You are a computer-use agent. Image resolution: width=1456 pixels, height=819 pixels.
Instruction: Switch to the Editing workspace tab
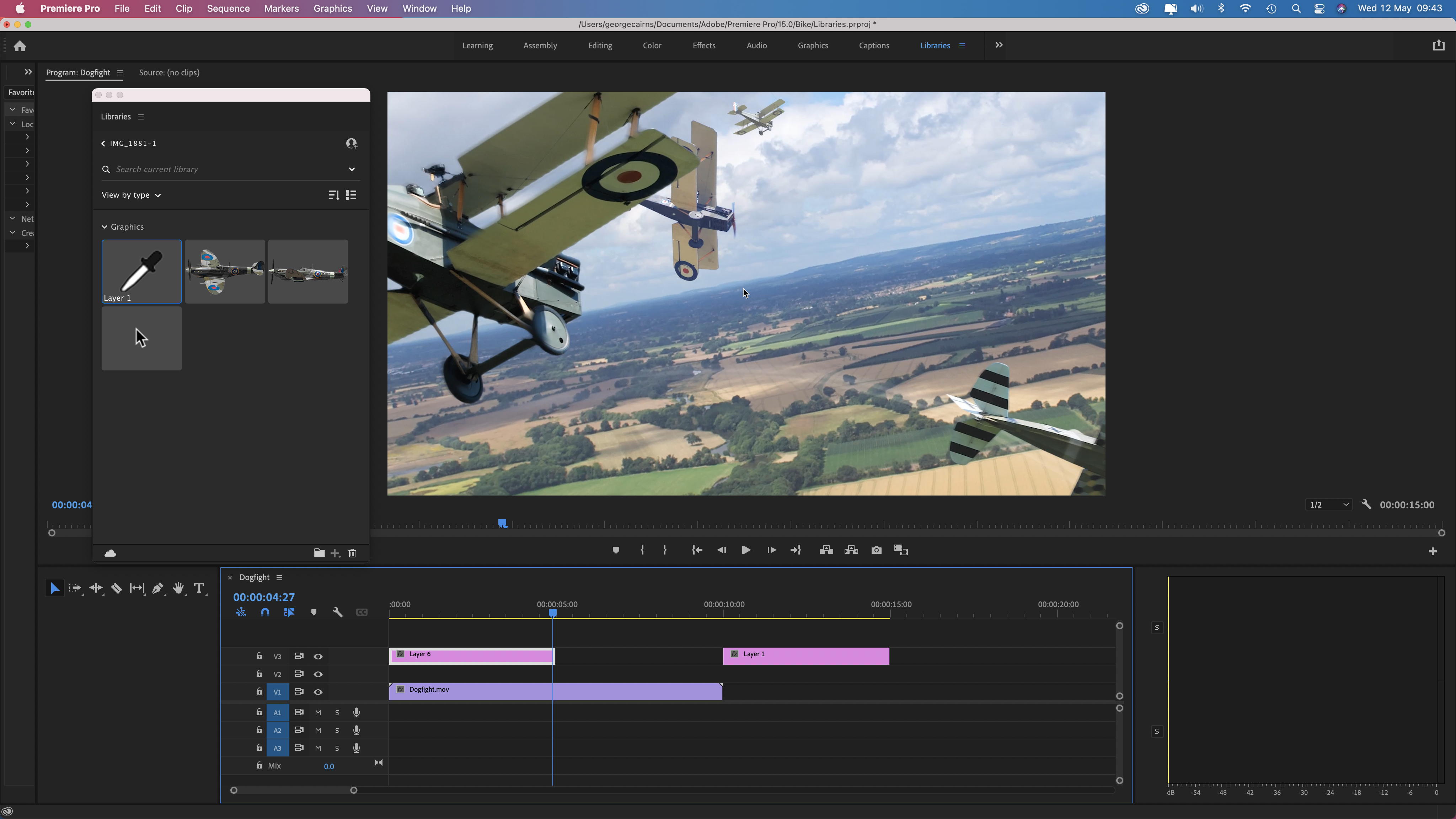coord(599,45)
